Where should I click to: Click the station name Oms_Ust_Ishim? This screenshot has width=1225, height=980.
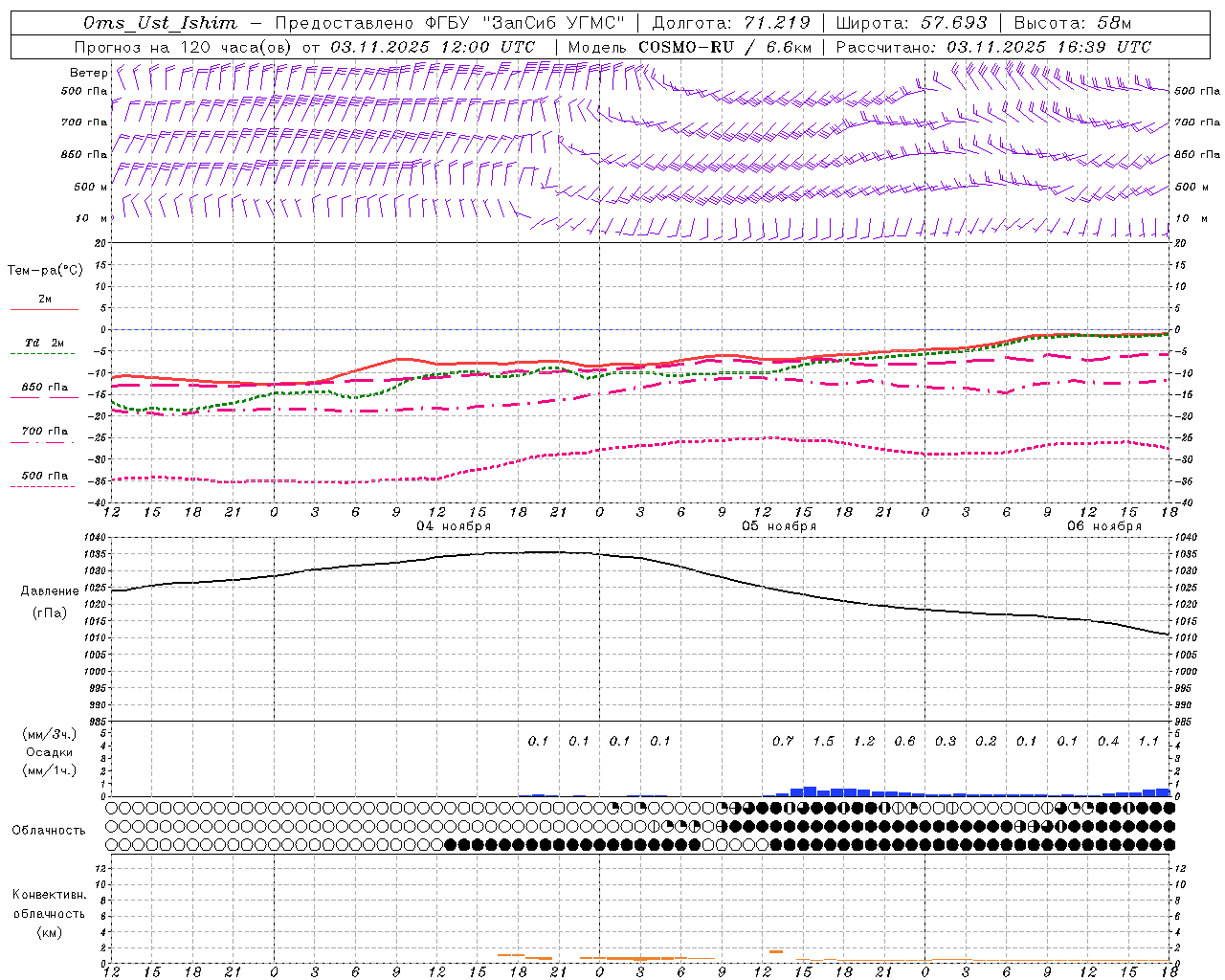160,23
